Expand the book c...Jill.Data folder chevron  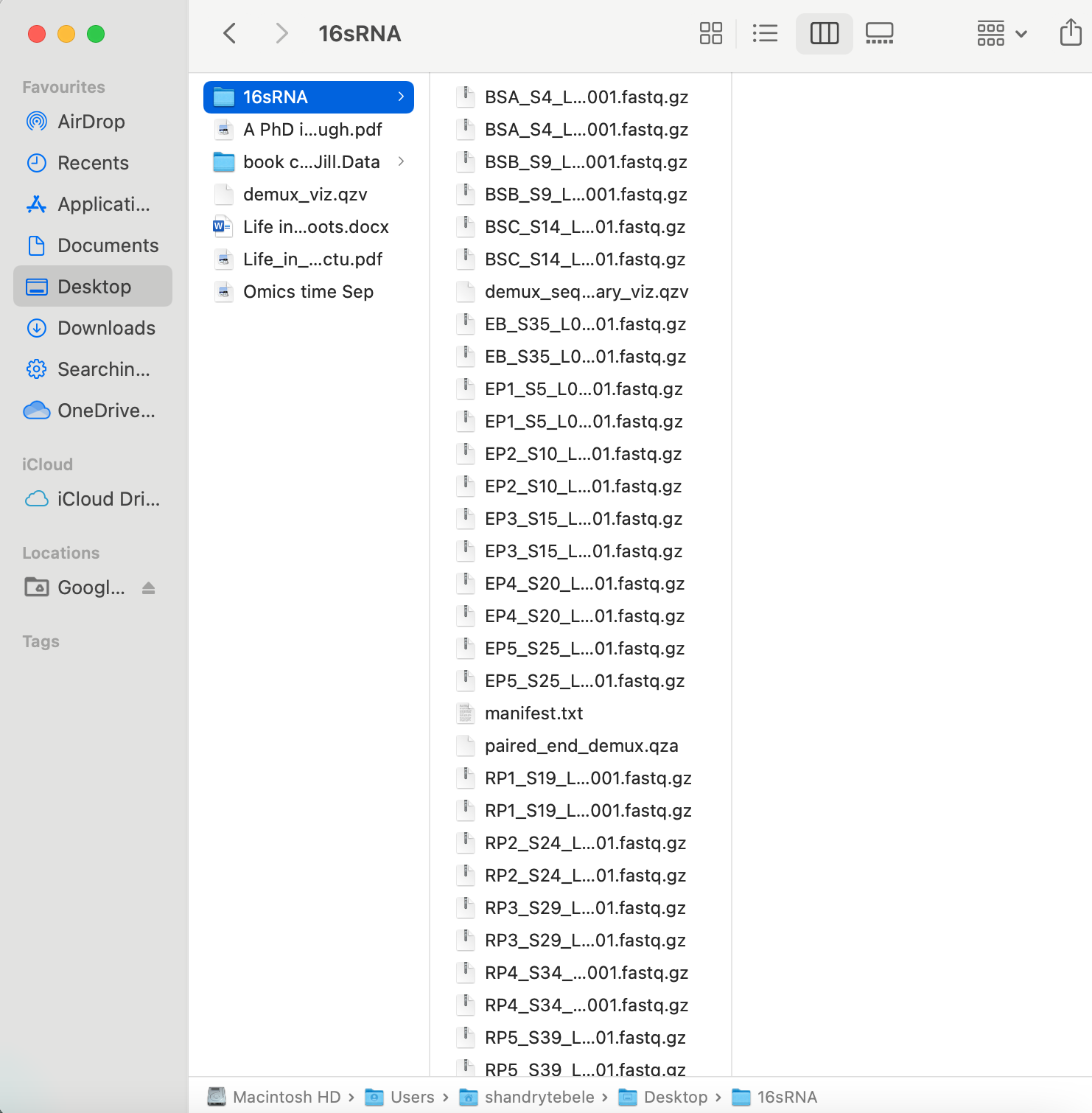coord(401,161)
